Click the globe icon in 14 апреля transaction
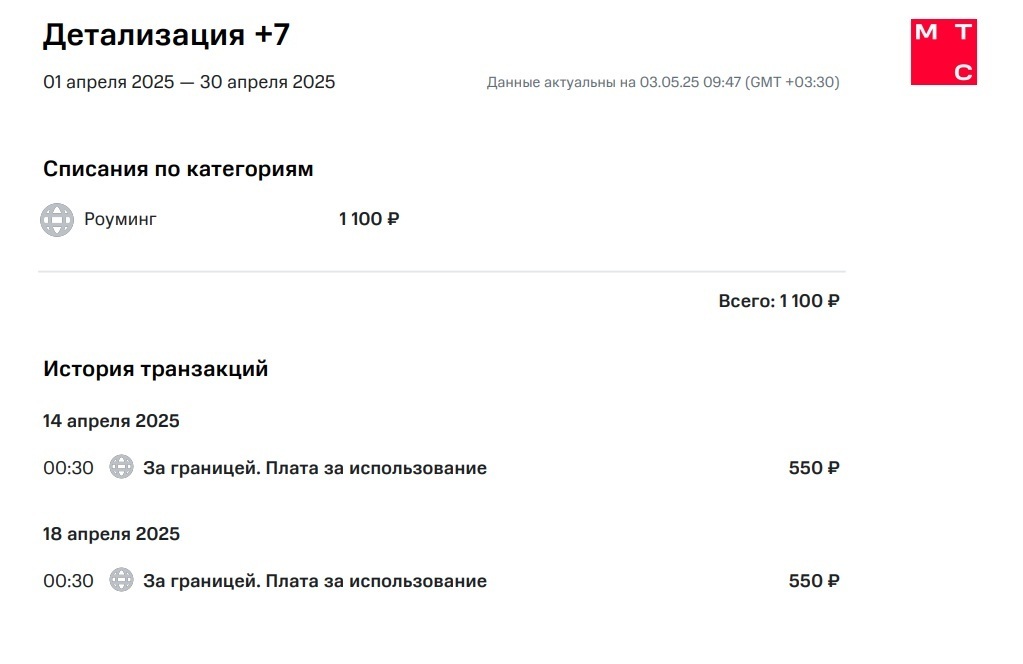1023x664 pixels. (121, 467)
